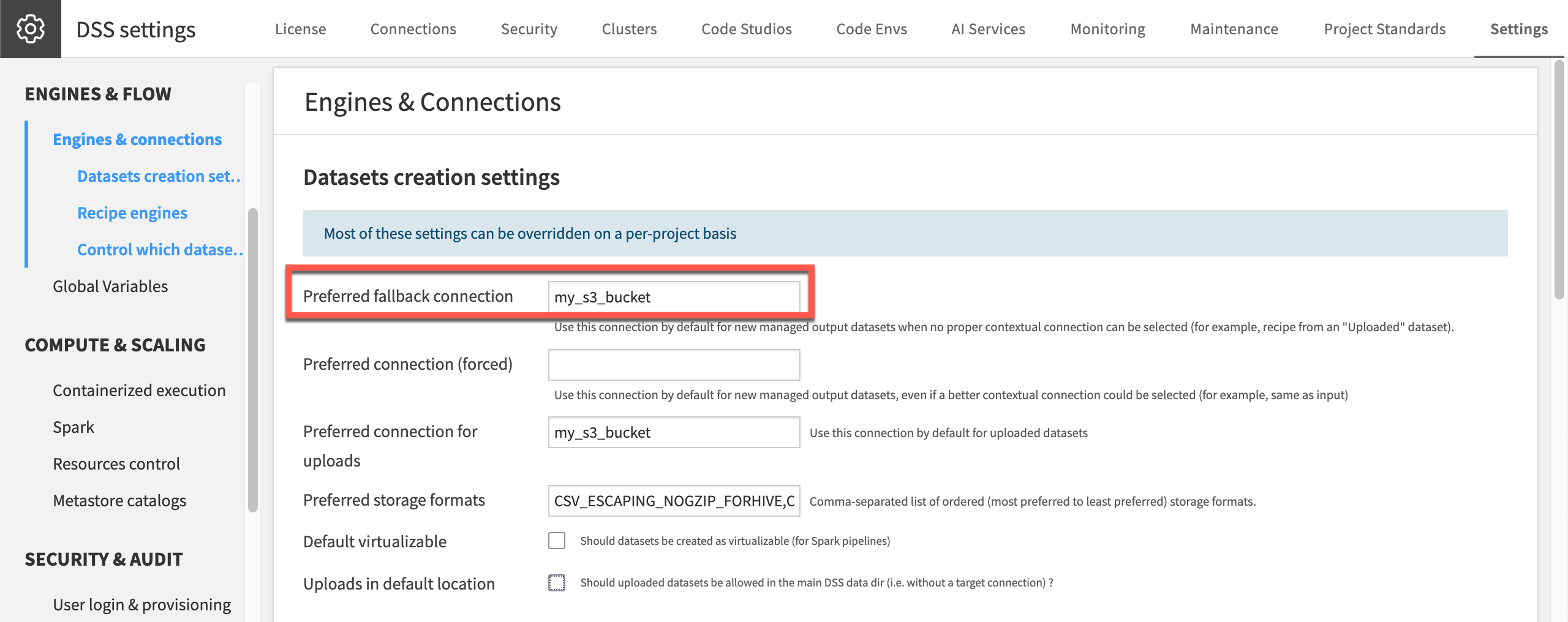
Task: Enable the Default virtualizable checkbox
Action: 557,541
